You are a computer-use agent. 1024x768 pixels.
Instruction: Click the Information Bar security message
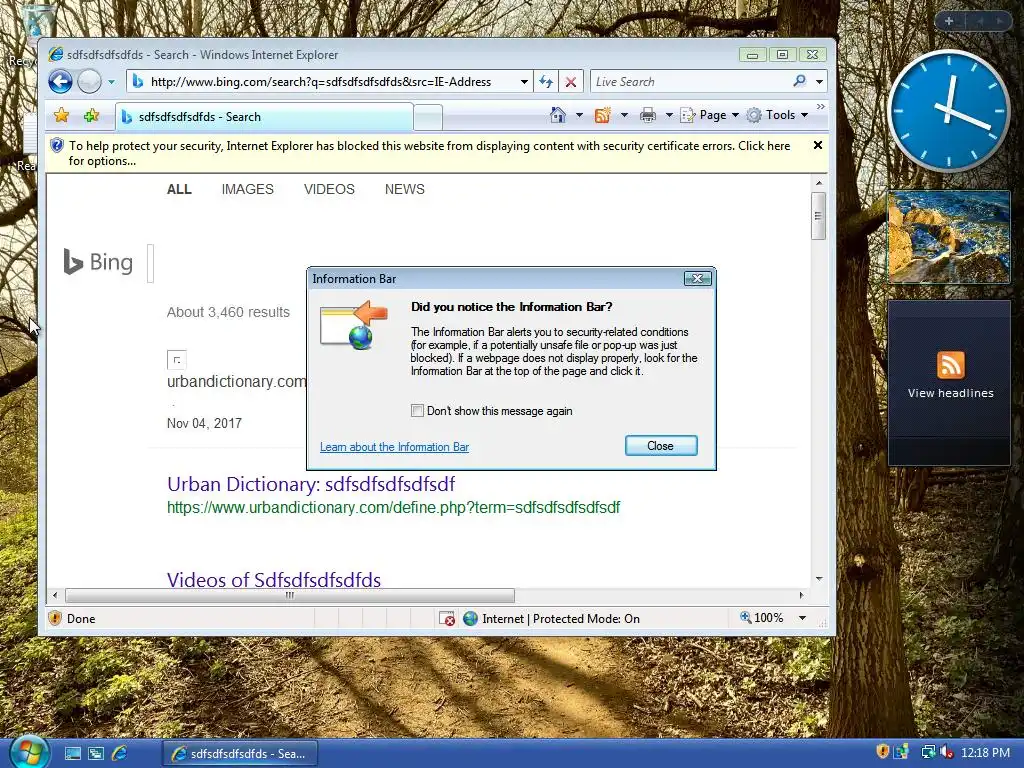coord(429,153)
